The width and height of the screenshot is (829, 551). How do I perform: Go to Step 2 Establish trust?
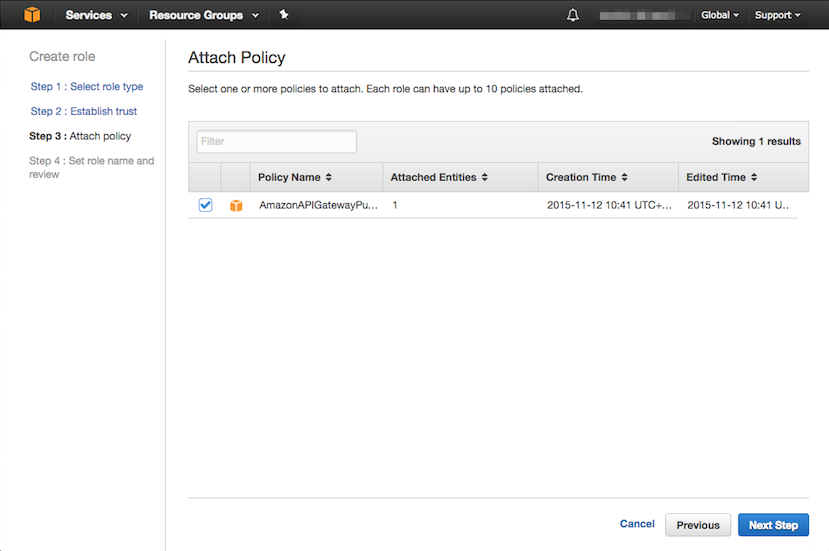[83, 111]
